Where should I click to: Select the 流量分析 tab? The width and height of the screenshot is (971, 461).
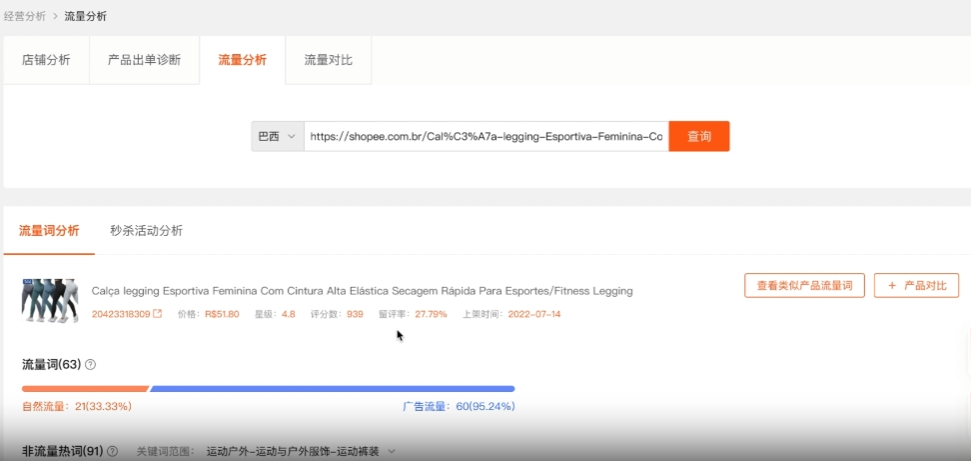[242, 60]
